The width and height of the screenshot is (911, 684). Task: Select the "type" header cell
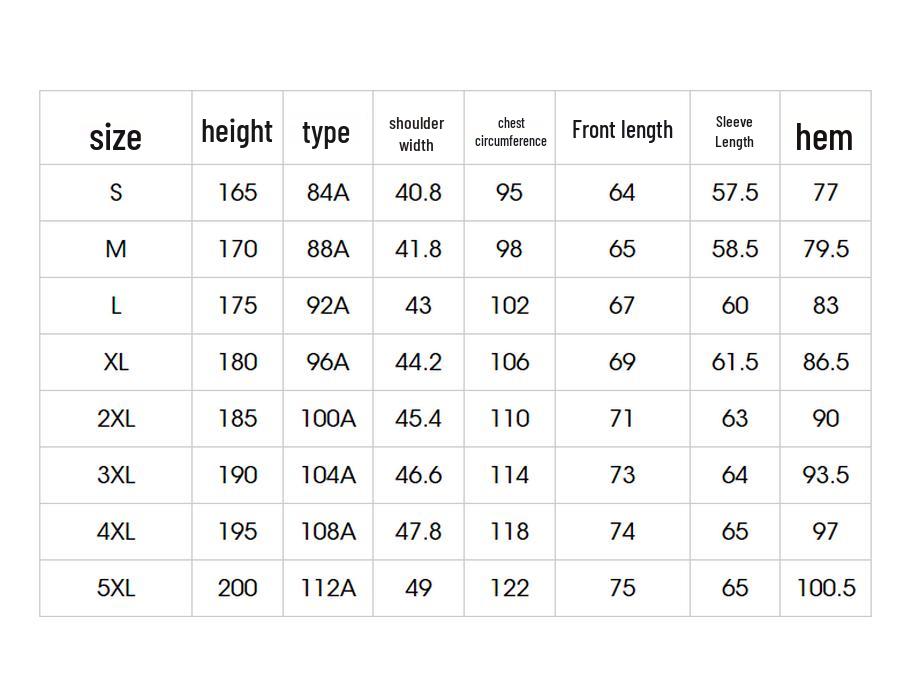pyautogui.click(x=326, y=132)
